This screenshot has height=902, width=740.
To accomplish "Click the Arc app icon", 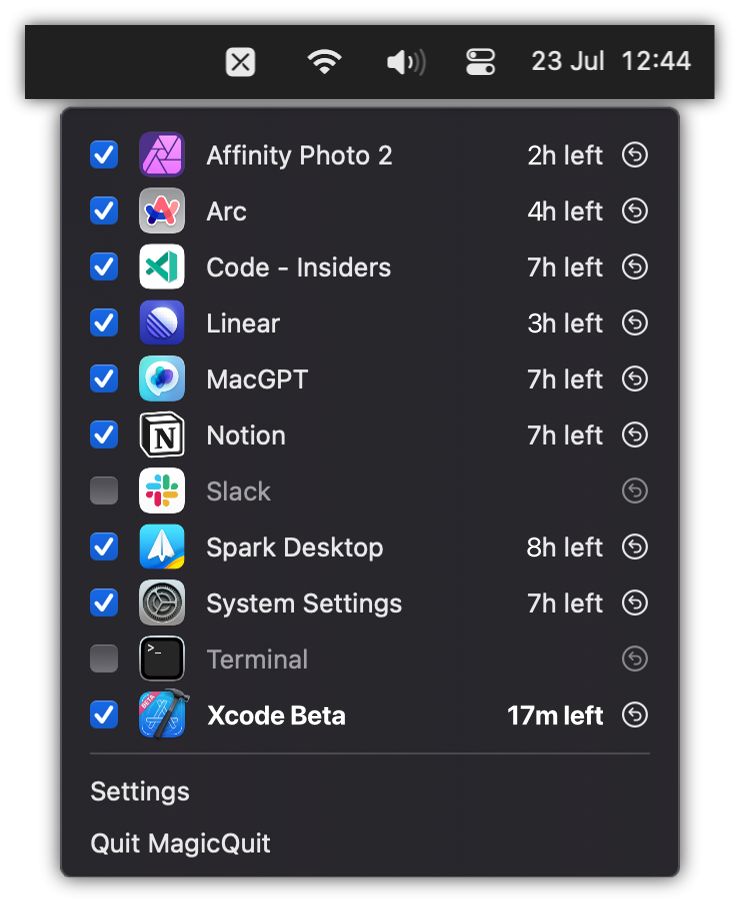I will coord(162,211).
